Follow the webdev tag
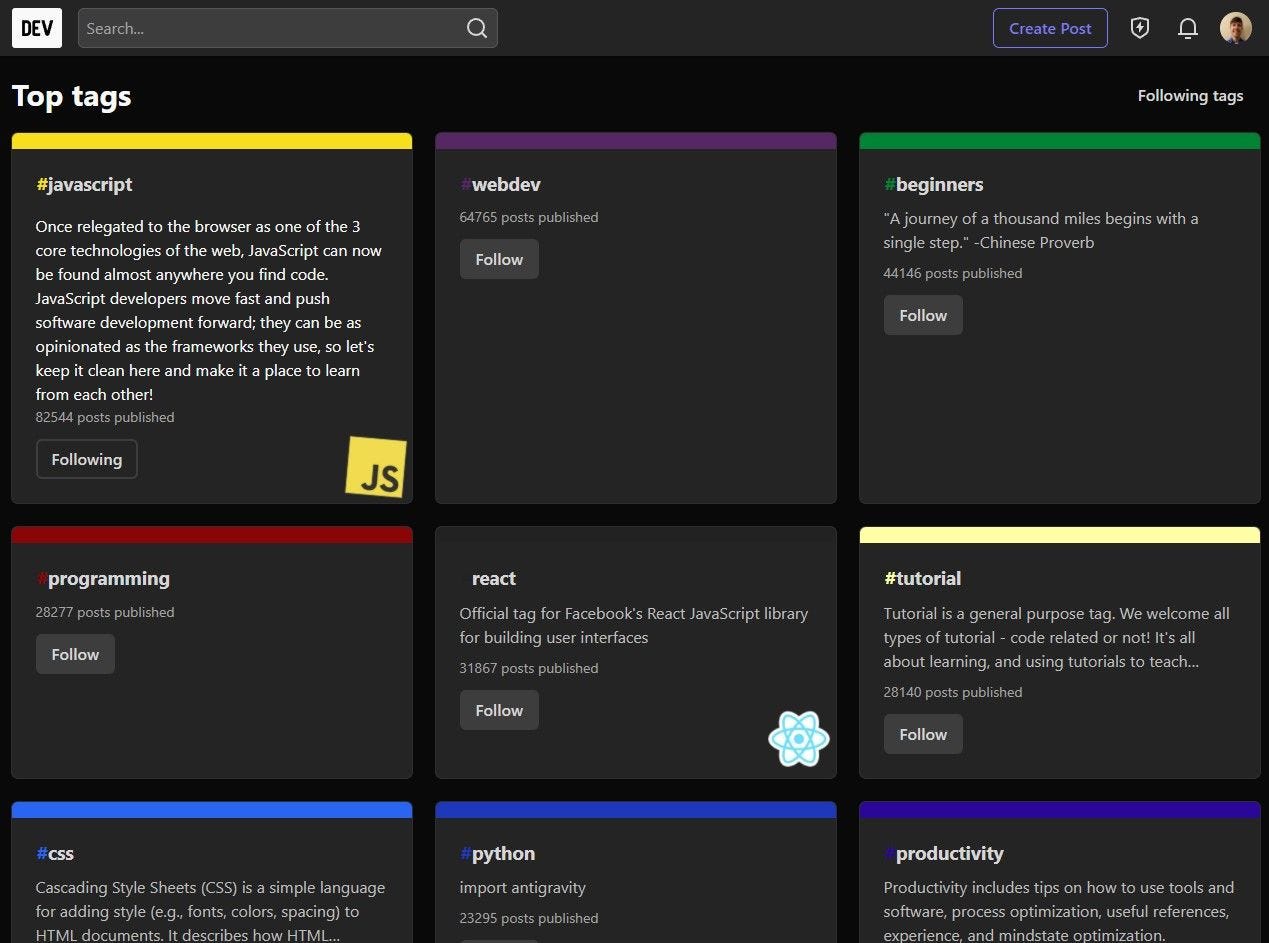This screenshot has height=943, width=1269. point(499,259)
